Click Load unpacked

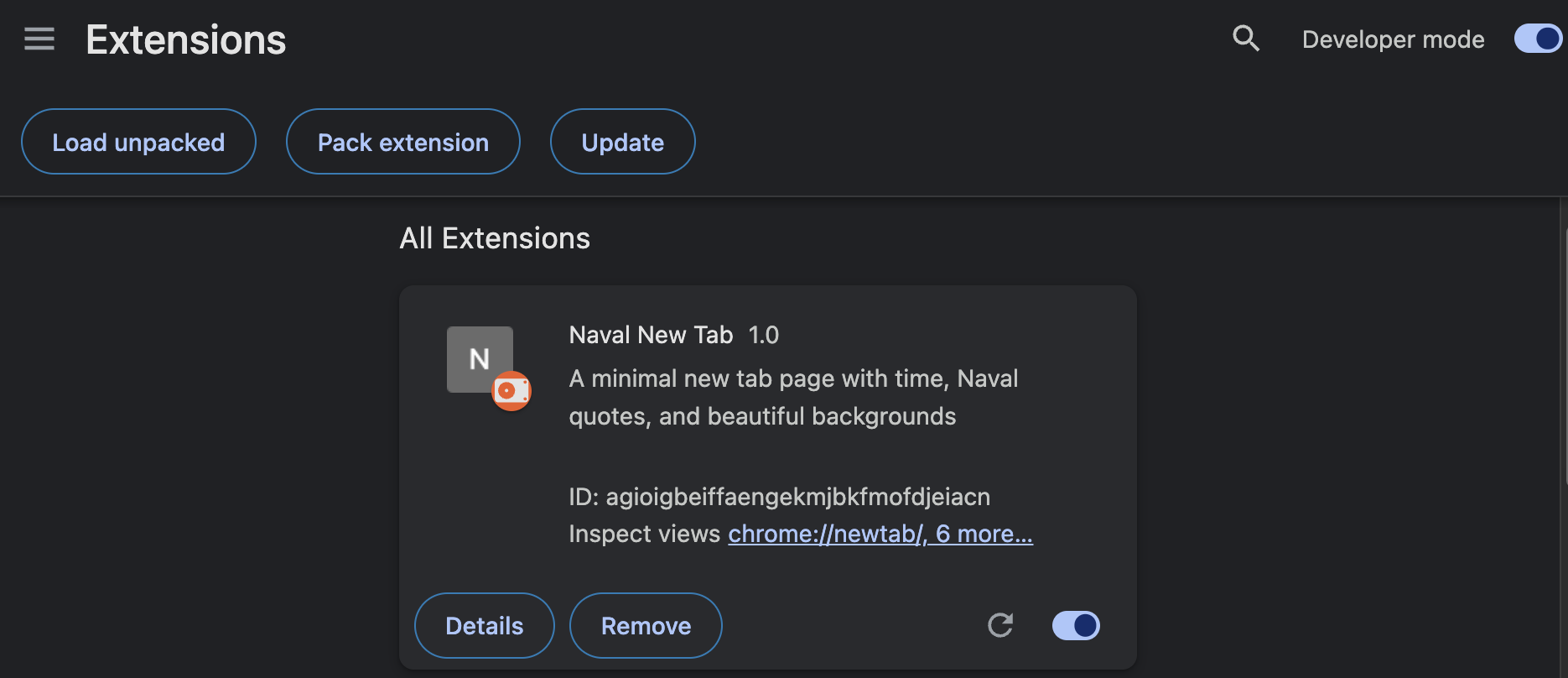coord(138,141)
